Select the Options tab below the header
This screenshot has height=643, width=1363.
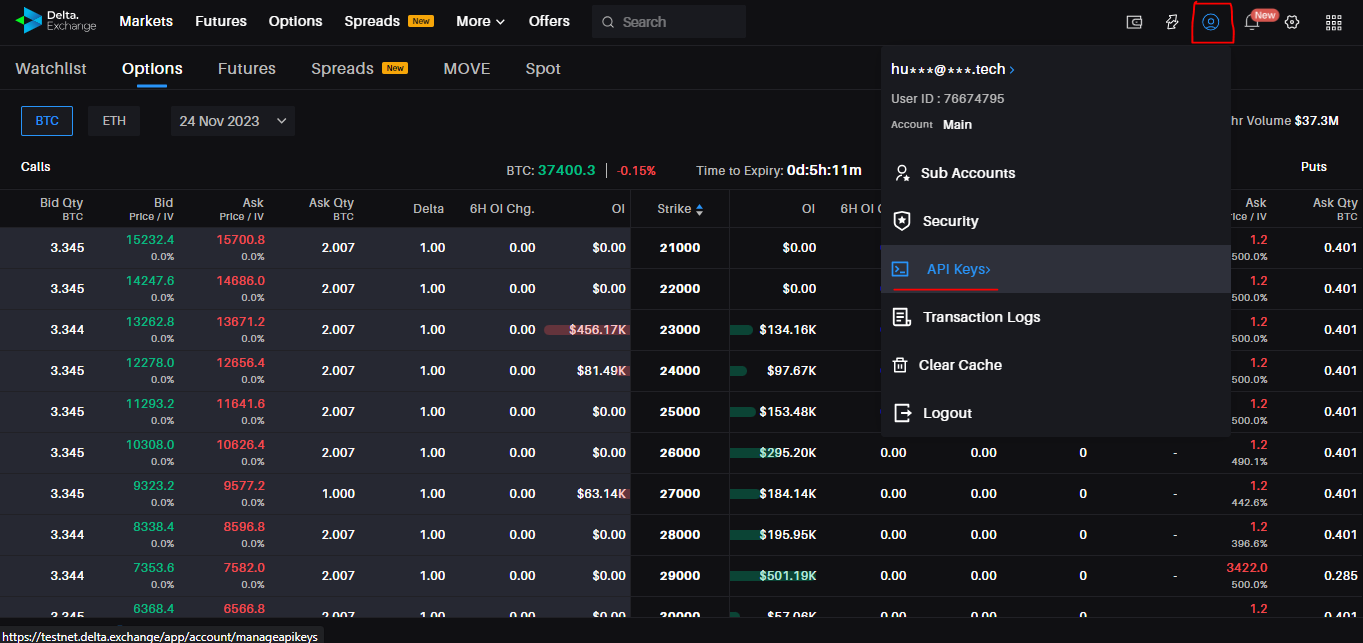(152, 68)
